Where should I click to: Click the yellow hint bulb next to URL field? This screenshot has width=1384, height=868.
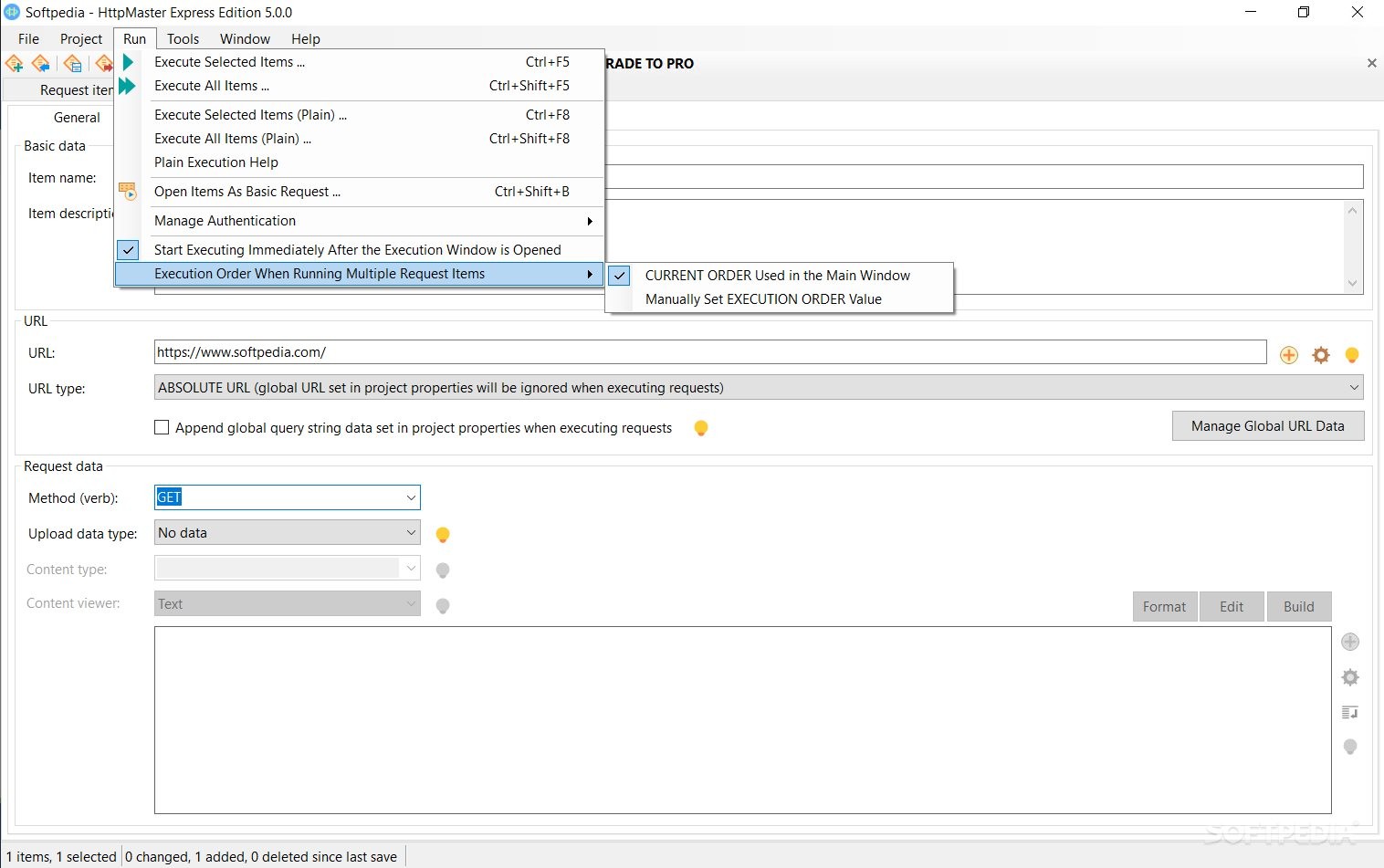point(1352,355)
